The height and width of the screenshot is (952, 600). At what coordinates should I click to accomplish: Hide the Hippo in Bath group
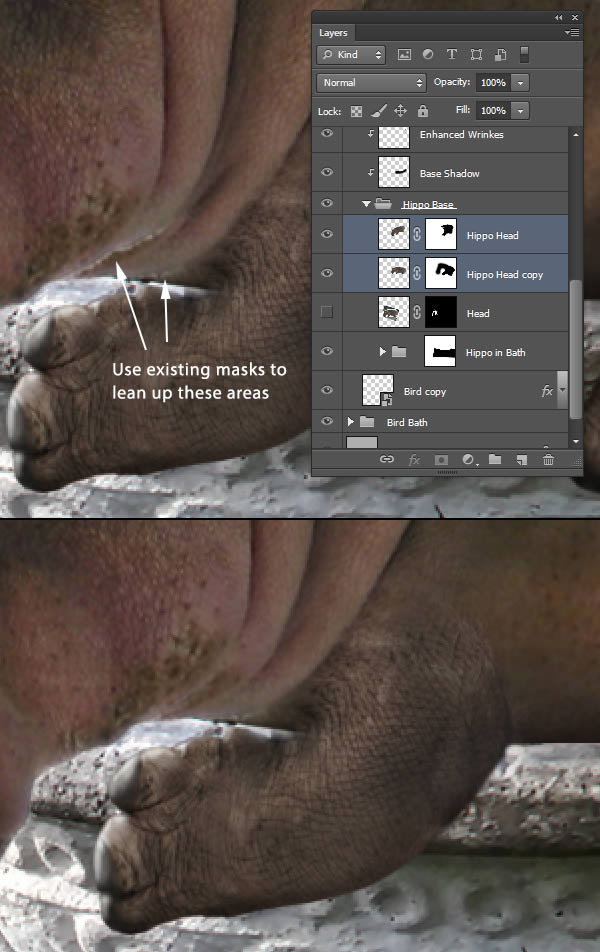(327, 351)
